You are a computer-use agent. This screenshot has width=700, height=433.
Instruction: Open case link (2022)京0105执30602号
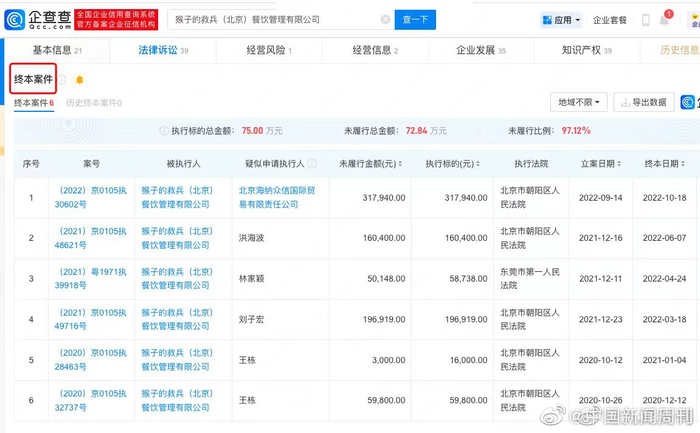tap(92, 198)
